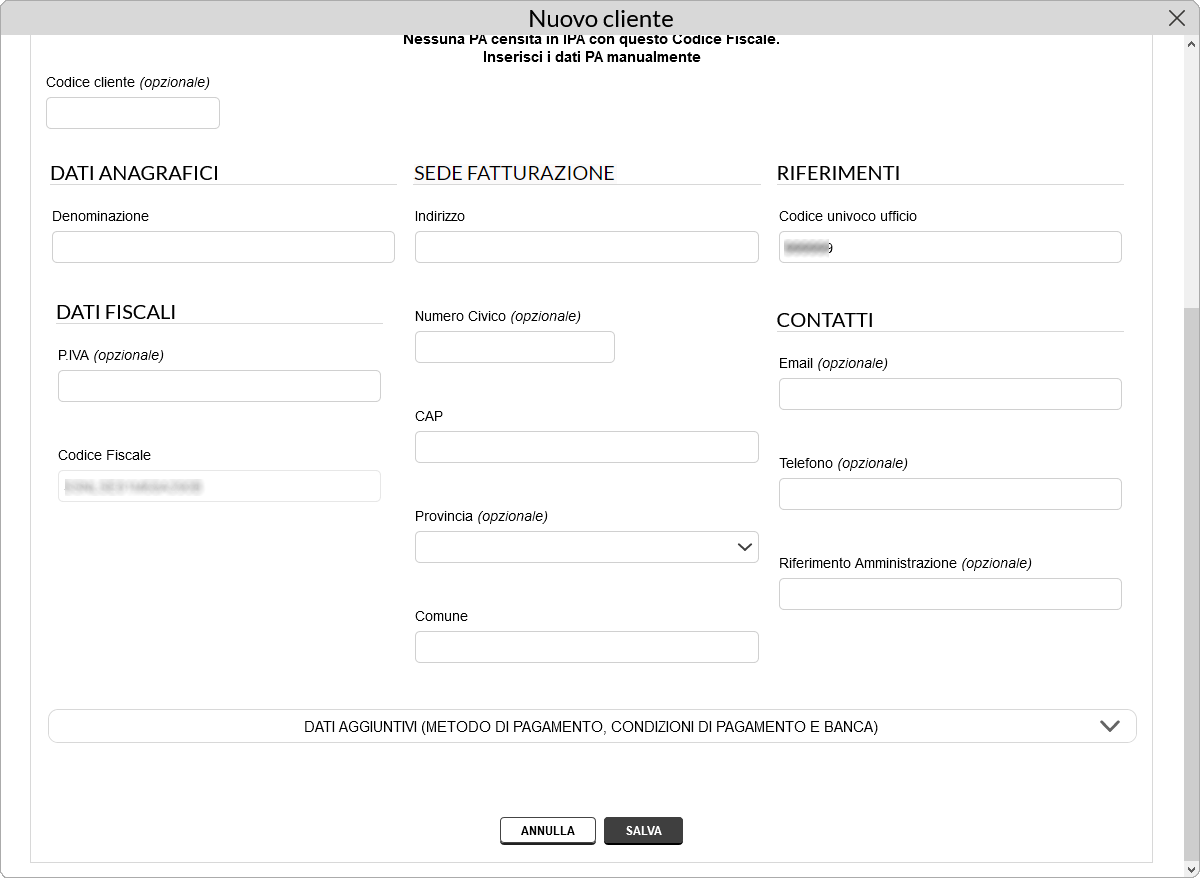Focus the Telefono input field
The width and height of the screenshot is (1200, 878).
click(950, 494)
